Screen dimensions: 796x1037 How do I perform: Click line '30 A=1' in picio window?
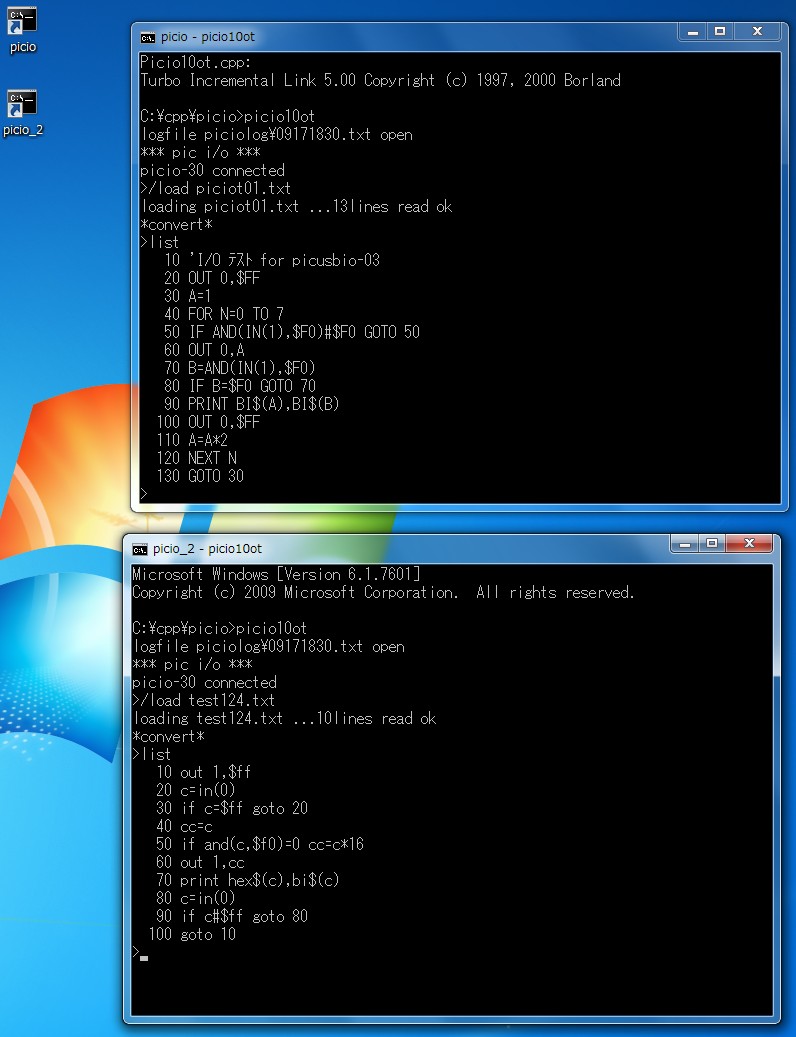coord(187,296)
